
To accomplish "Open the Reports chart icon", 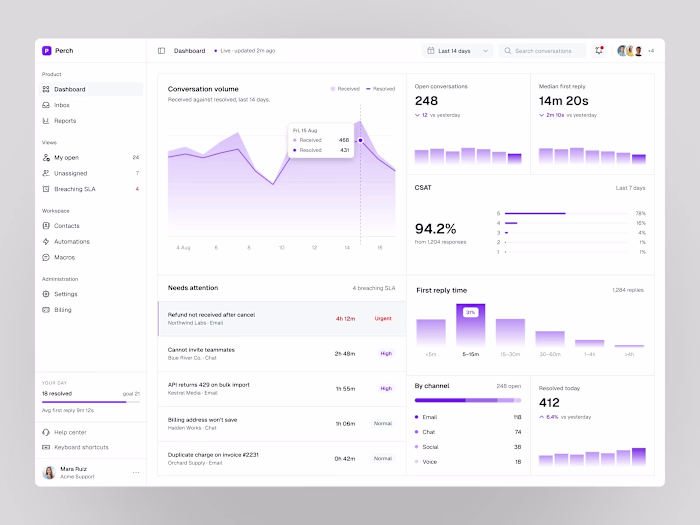I will tap(46, 121).
